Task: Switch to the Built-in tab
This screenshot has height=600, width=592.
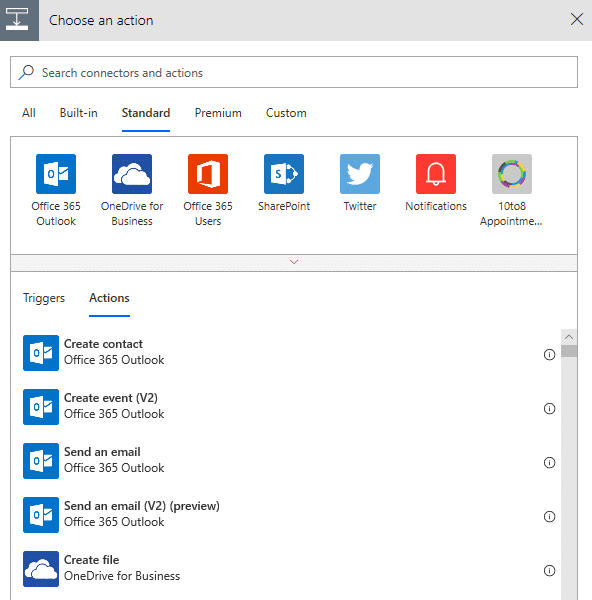Action: (78, 113)
